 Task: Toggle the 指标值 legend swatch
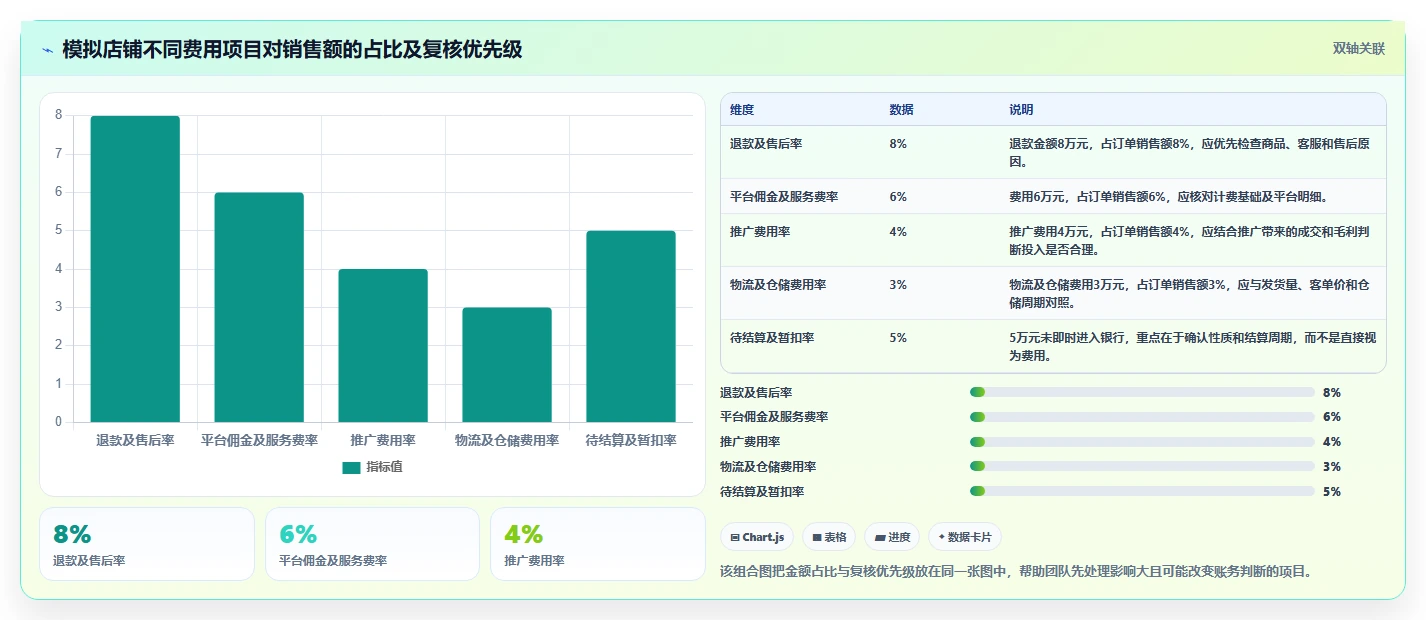coord(351,467)
